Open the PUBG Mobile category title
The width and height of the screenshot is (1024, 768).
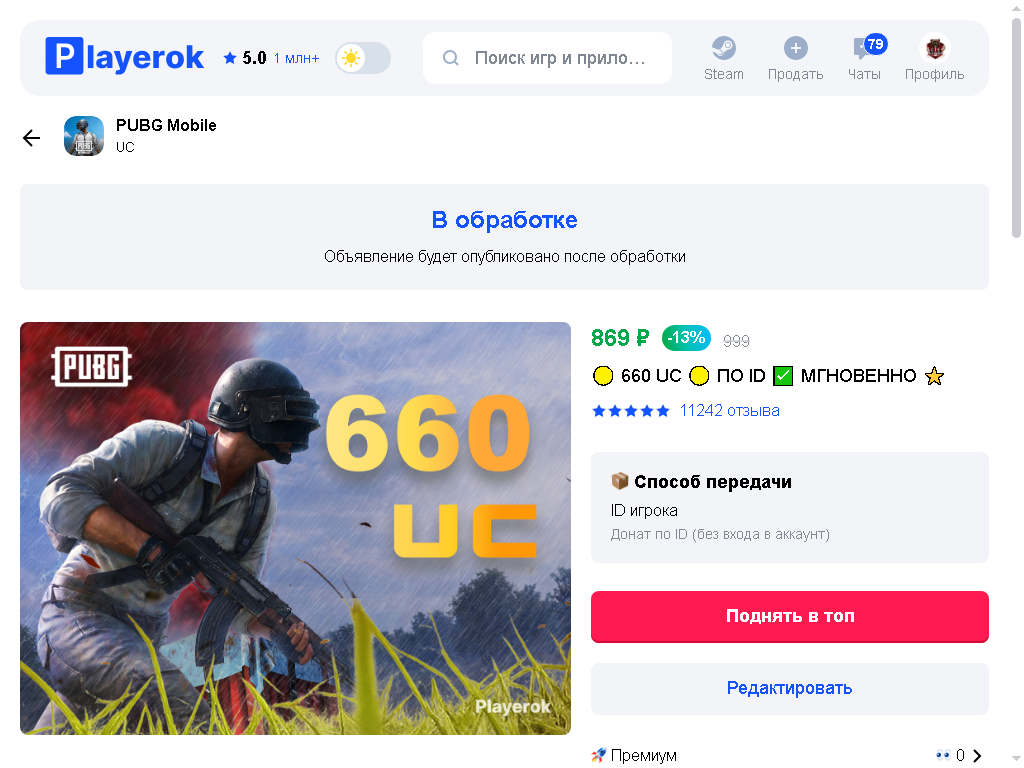(x=166, y=125)
